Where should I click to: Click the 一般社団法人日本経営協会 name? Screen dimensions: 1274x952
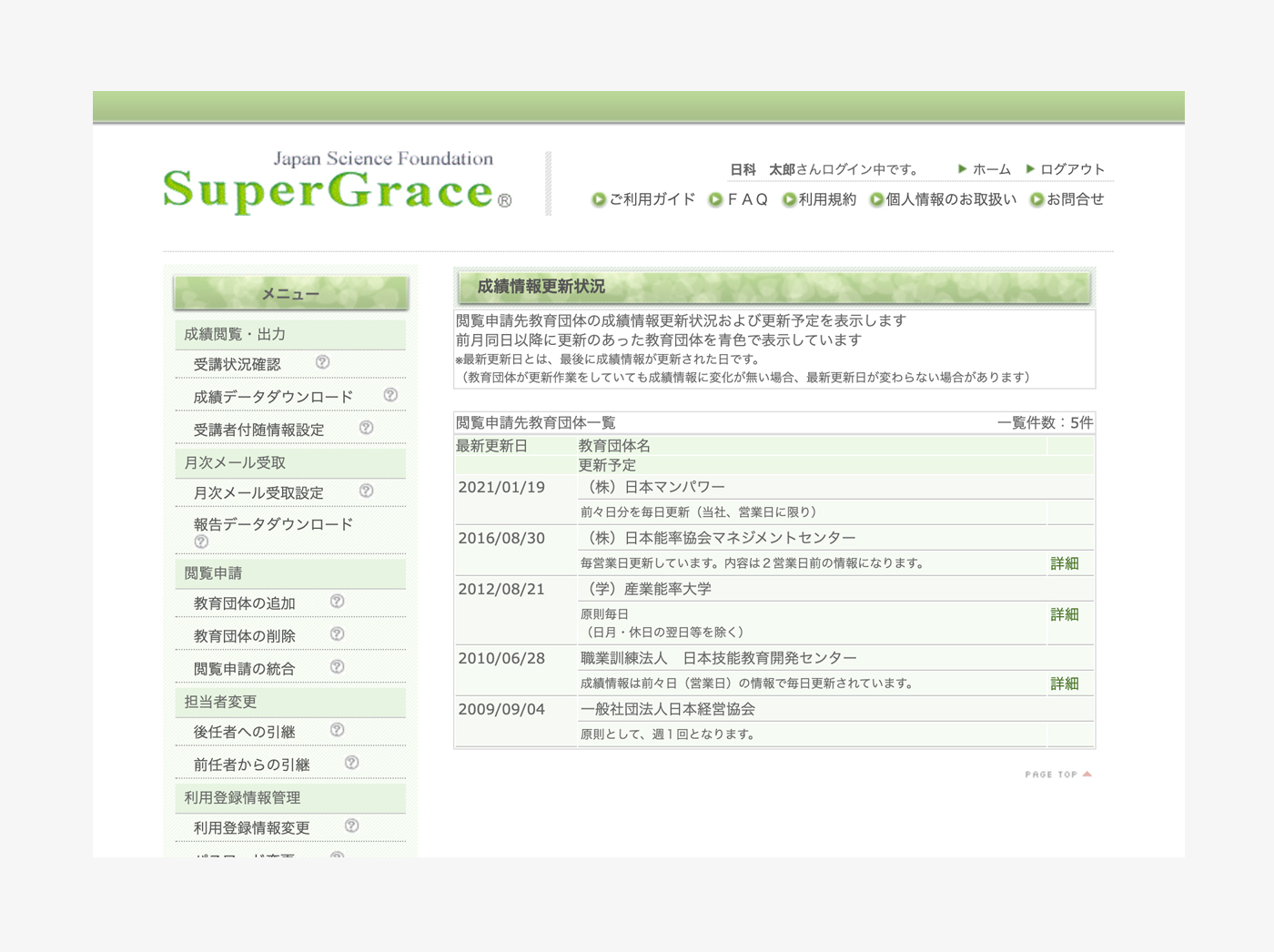tap(668, 709)
